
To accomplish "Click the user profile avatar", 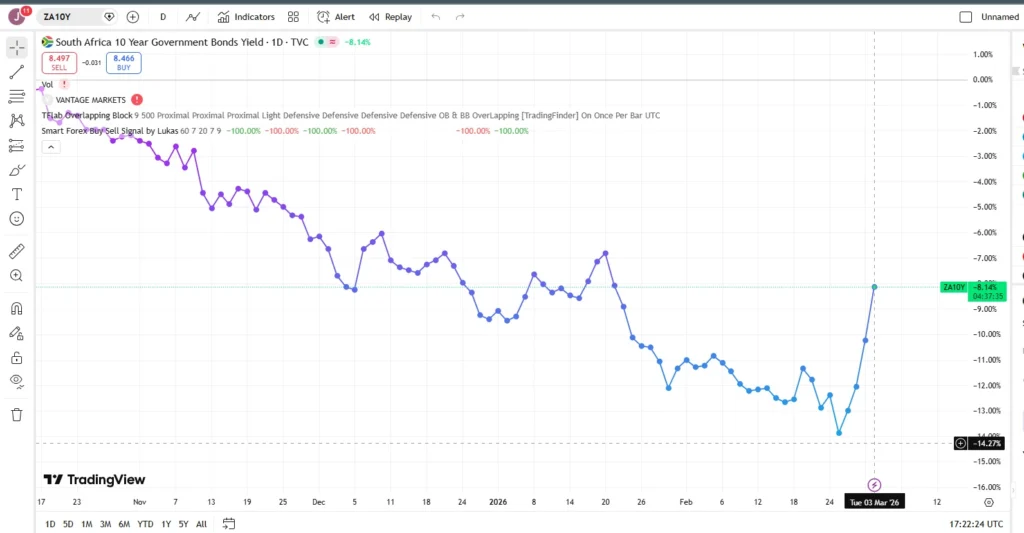I will [x=17, y=16].
